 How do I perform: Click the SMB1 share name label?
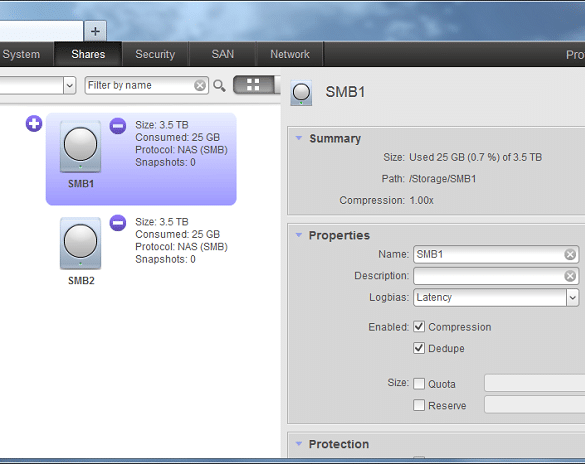click(x=81, y=184)
